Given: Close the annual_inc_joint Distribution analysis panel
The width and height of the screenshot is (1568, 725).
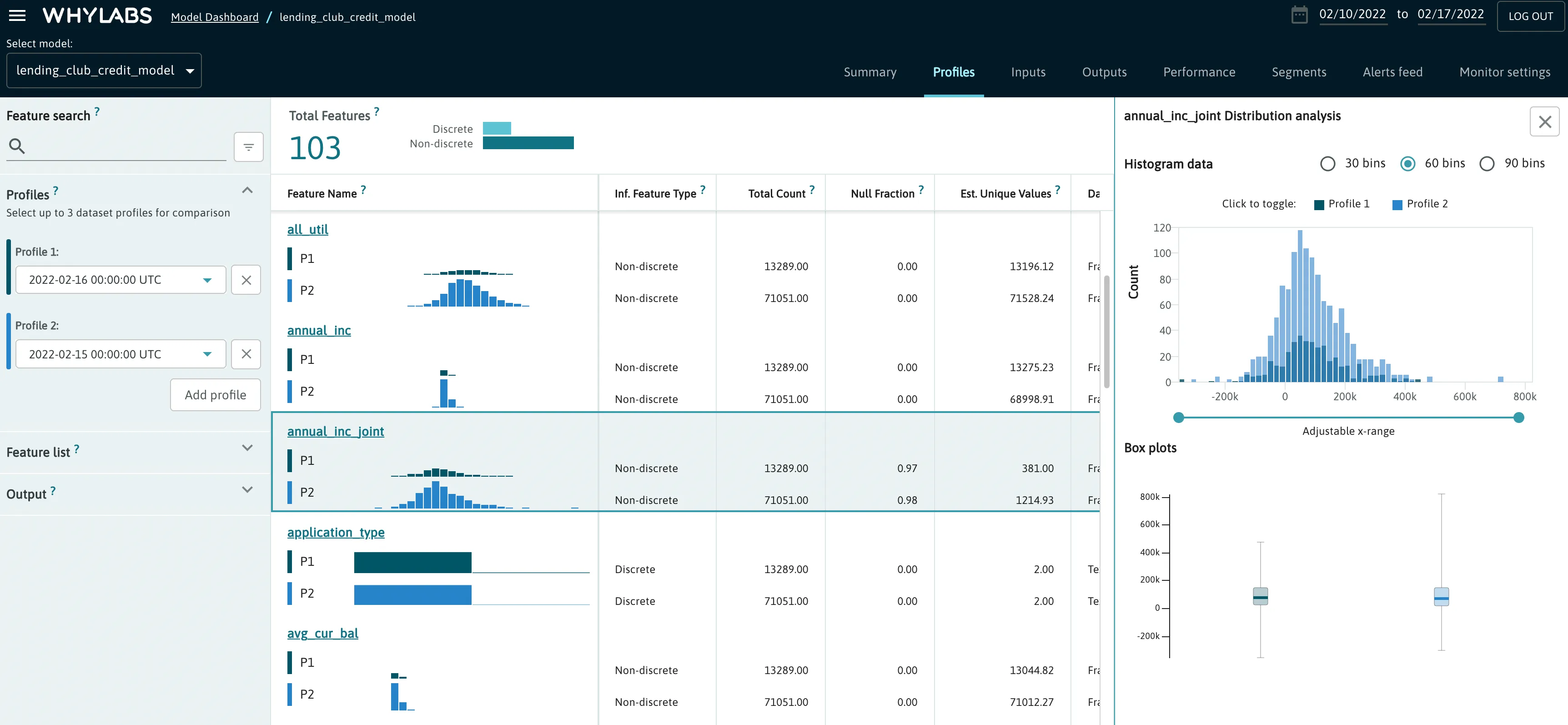Looking at the screenshot, I should (1545, 121).
